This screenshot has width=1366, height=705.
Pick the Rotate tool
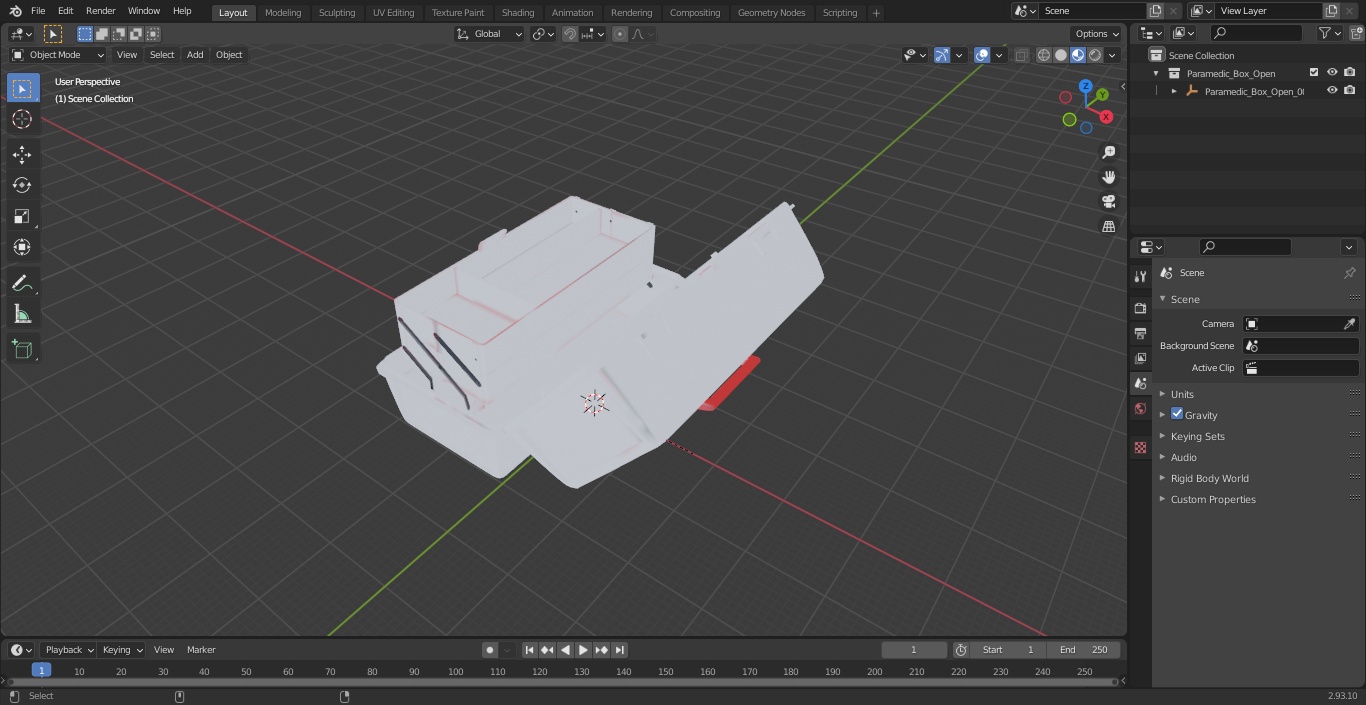click(x=22, y=185)
